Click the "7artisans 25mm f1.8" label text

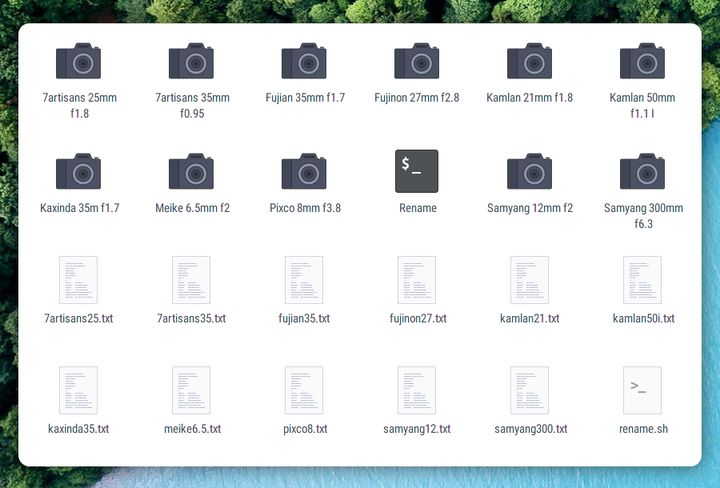[79, 106]
